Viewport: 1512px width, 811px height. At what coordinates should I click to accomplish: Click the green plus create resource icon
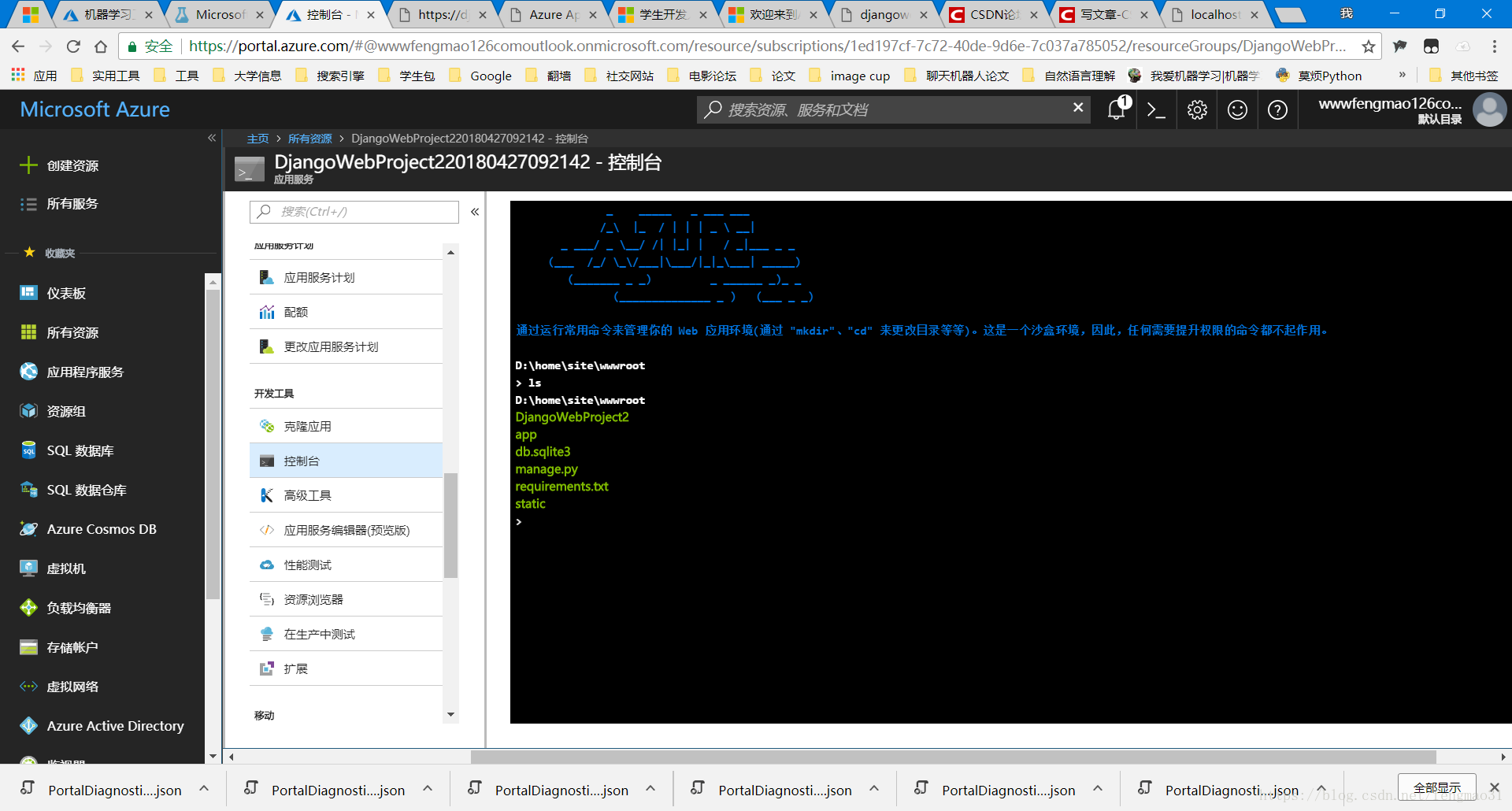(x=28, y=165)
